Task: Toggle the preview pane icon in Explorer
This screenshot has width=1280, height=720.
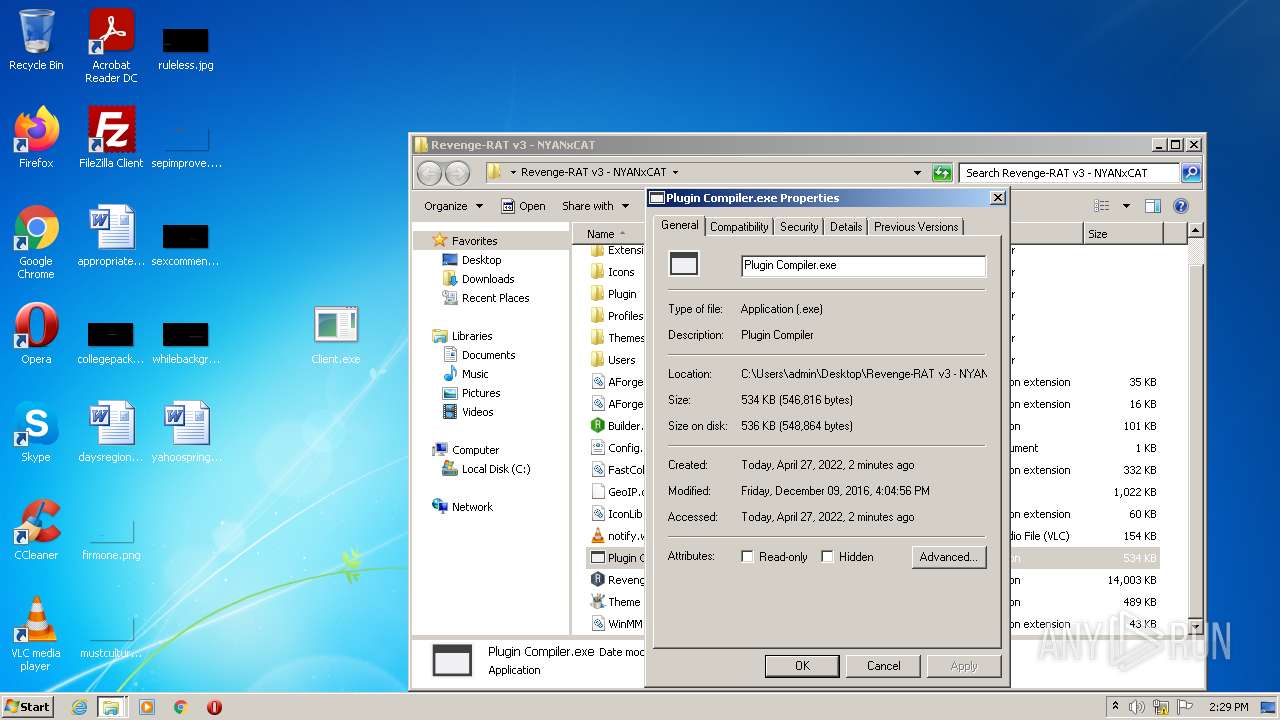Action: point(1152,206)
